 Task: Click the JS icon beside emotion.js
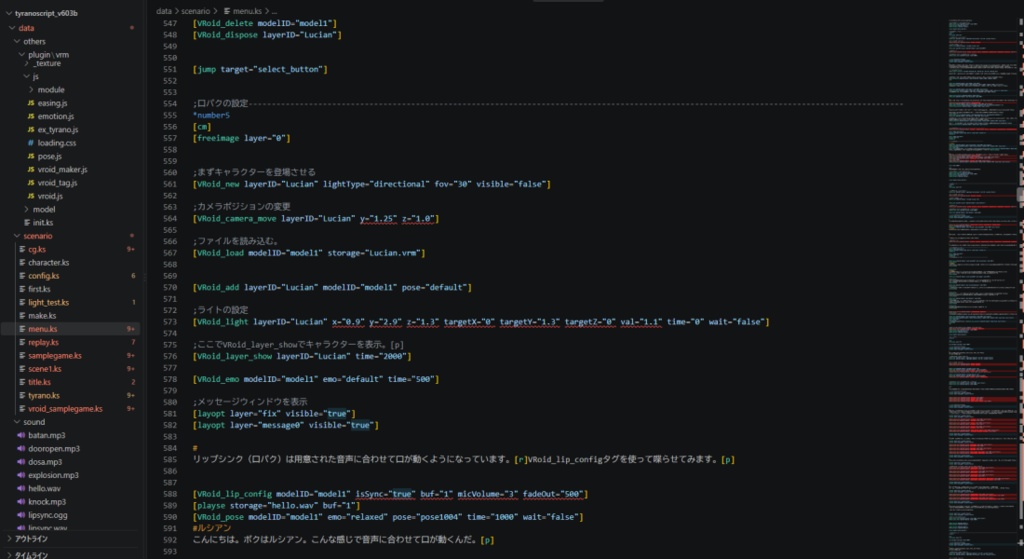coord(31,116)
